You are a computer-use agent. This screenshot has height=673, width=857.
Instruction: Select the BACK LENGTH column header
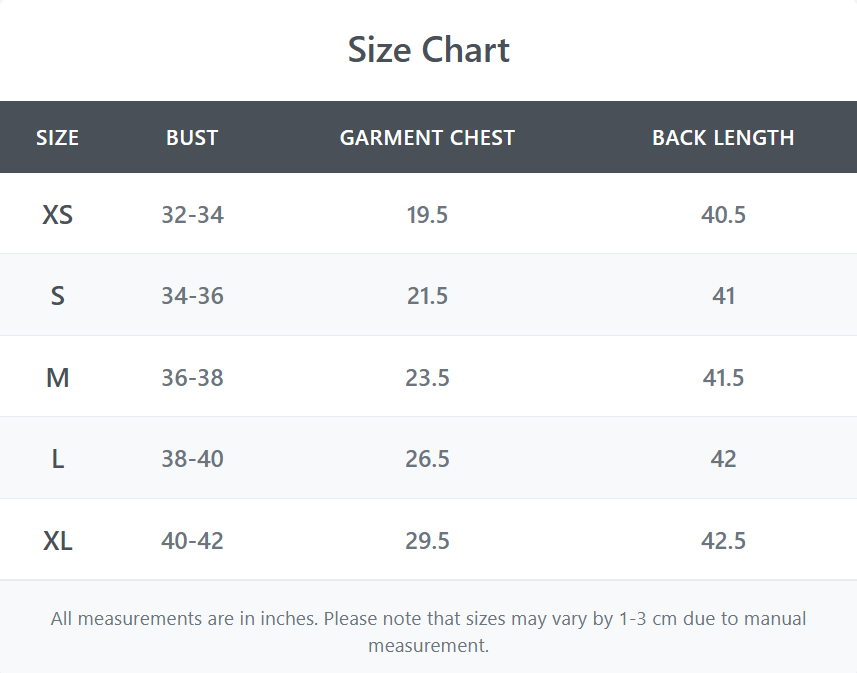point(723,138)
